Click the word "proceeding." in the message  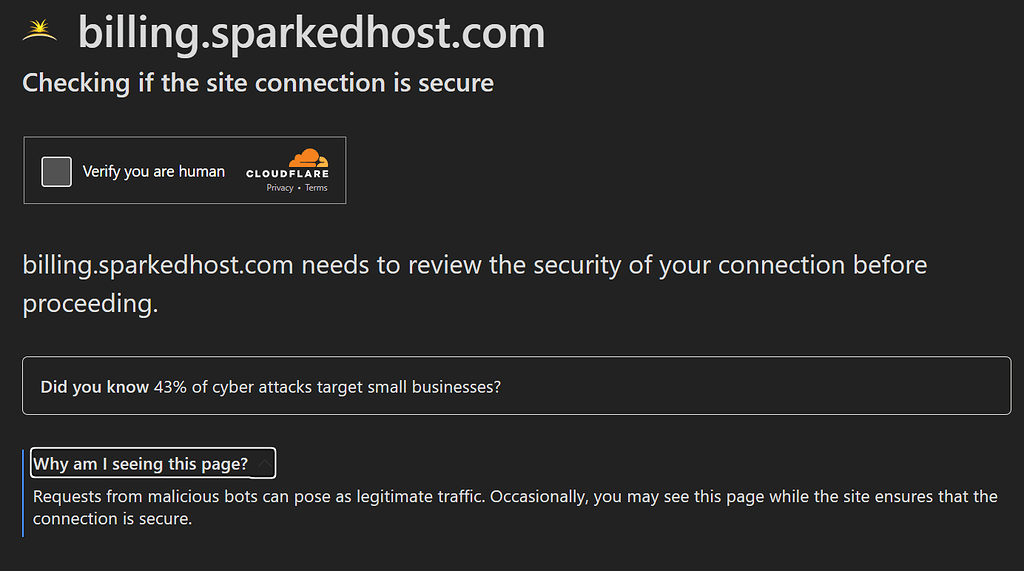(90, 304)
